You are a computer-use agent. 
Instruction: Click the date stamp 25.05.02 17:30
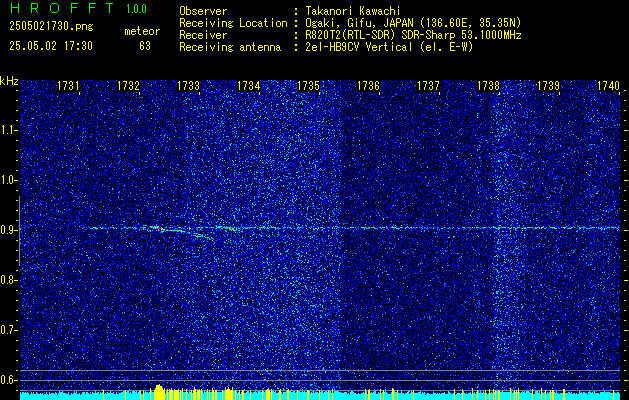(x=51, y=46)
